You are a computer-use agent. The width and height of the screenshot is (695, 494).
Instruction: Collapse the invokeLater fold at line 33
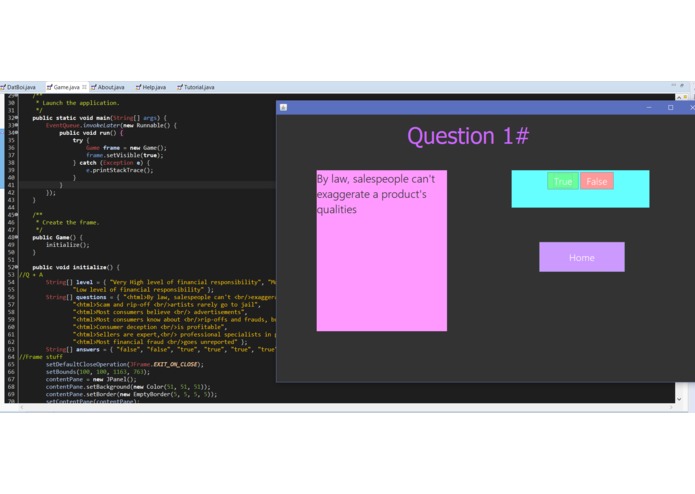pos(16,125)
